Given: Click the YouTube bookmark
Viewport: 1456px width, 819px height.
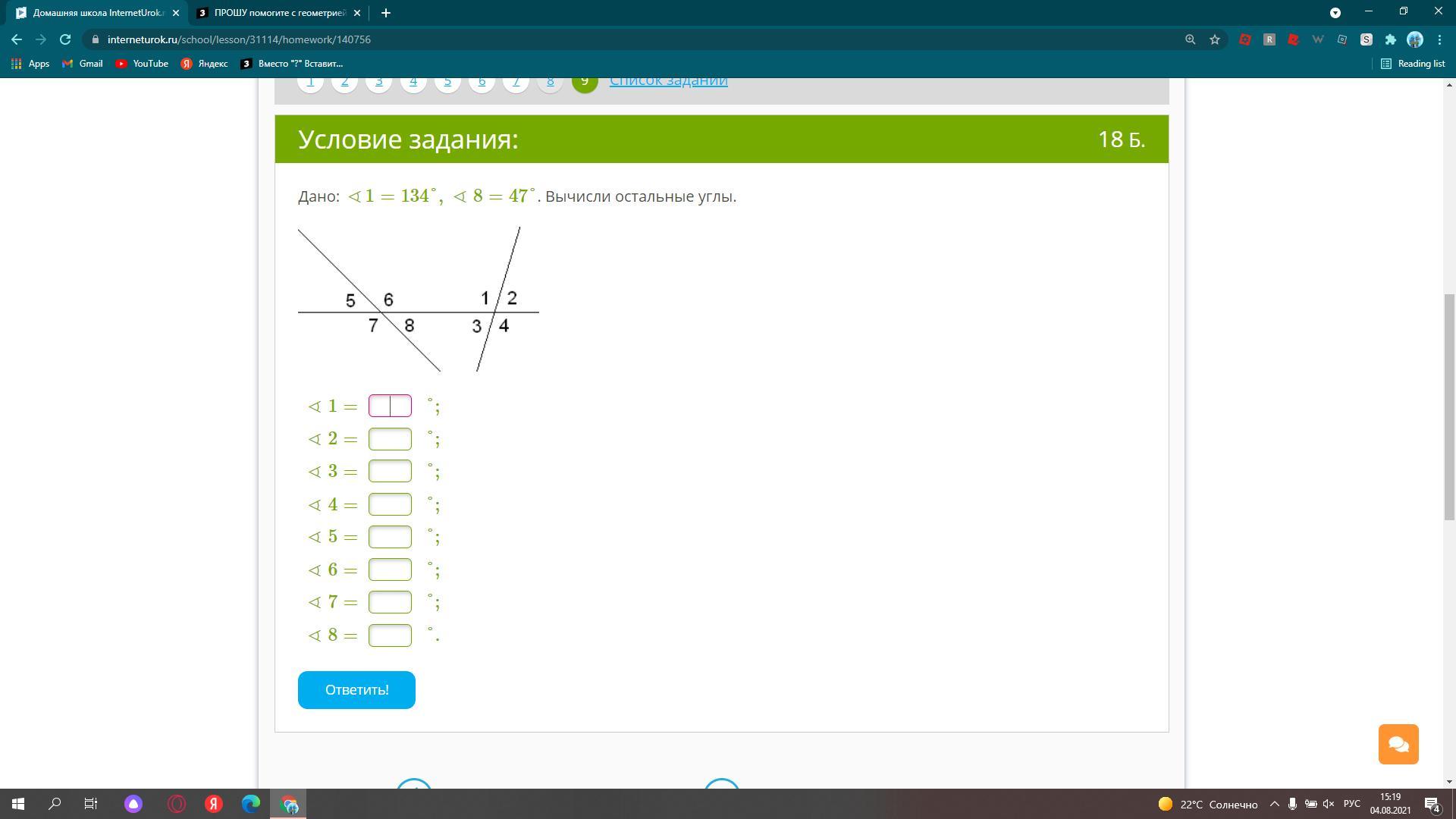Looking at the screenshot, I should point(142,64).
